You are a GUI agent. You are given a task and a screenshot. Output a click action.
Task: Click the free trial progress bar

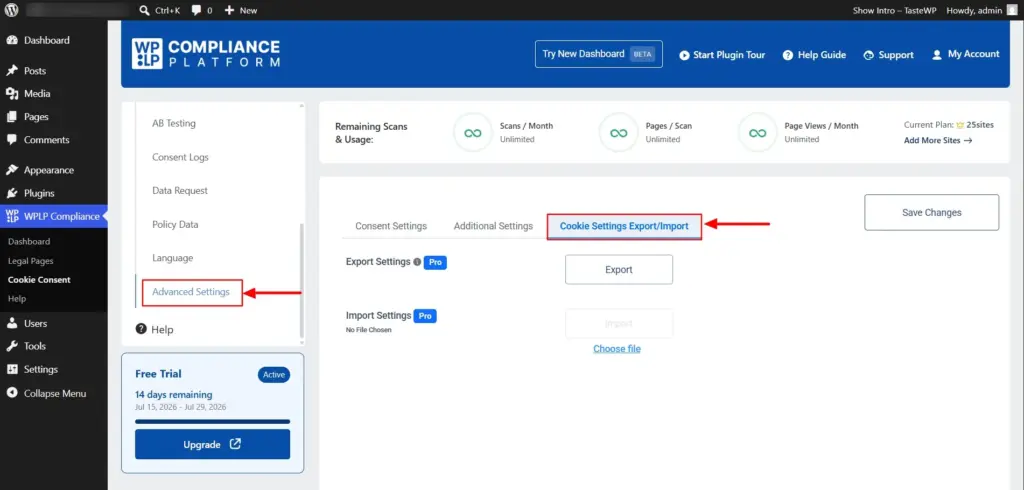[212, 421]
